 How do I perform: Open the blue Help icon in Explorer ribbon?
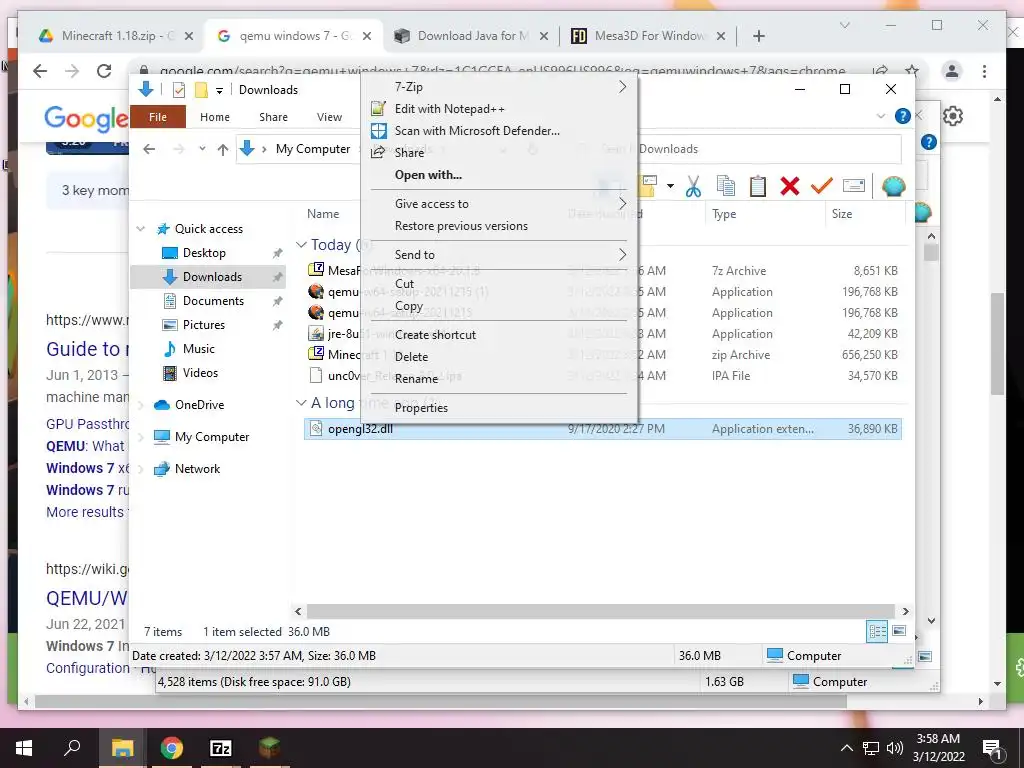(903, 116)
